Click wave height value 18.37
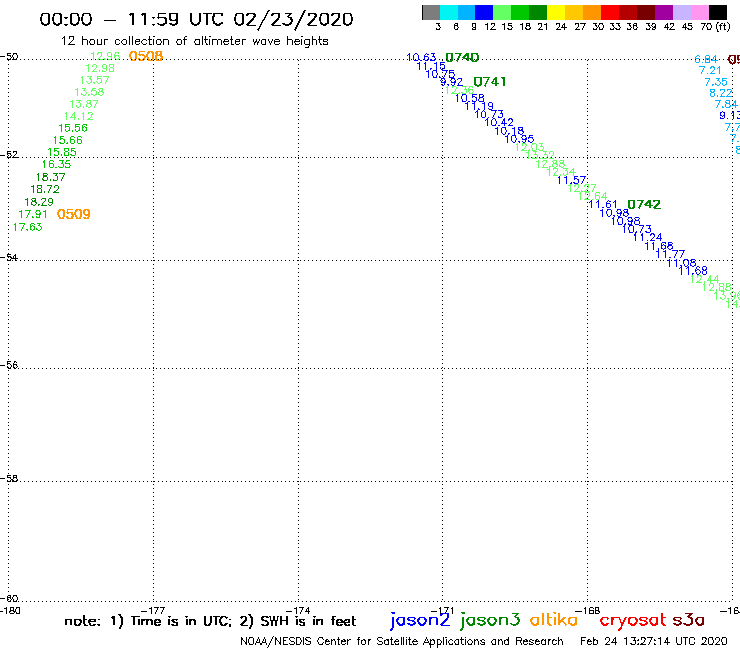This screenshot has width=740, height=650. click(x=50, y=177)
